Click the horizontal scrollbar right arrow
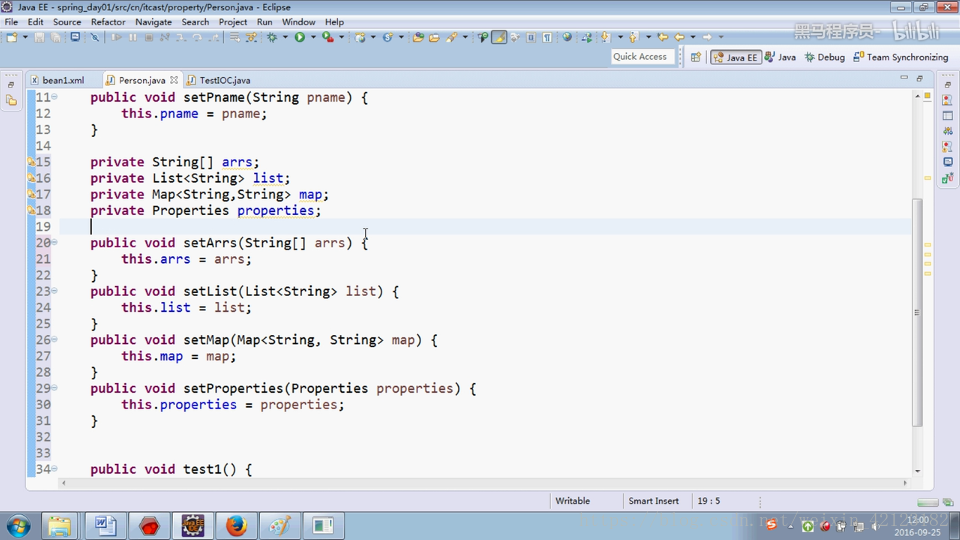 [905, 483]
